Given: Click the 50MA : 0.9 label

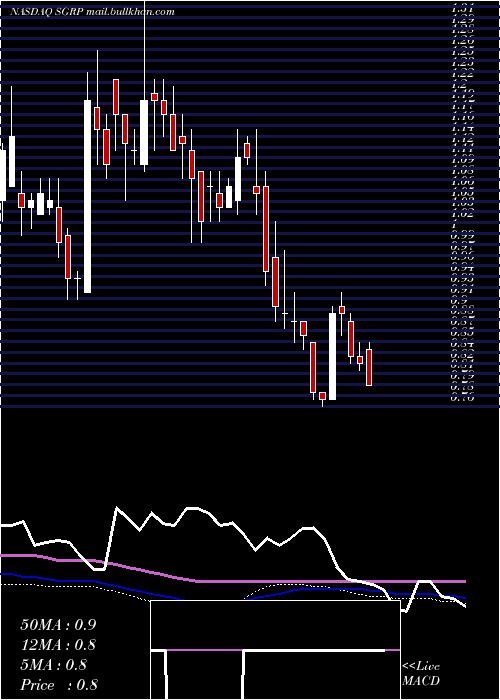Looking at the screenshot, I should [x=58, y=625].
